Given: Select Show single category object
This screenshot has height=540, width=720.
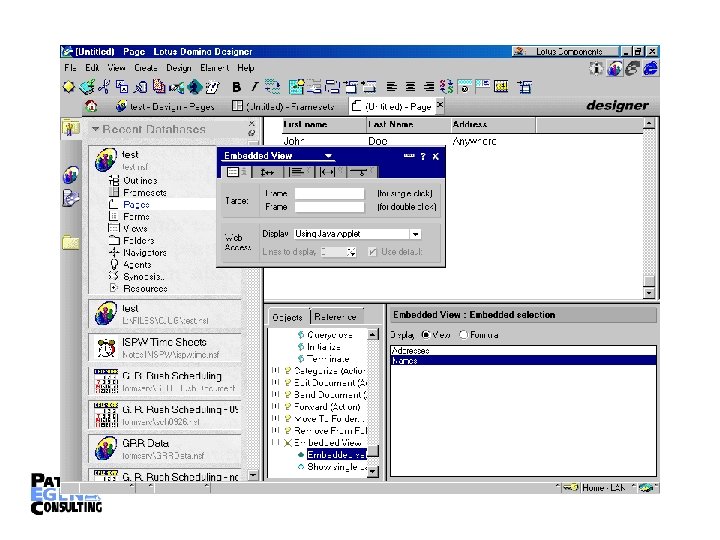Looking at the screenshot, I should pos(337,467).
